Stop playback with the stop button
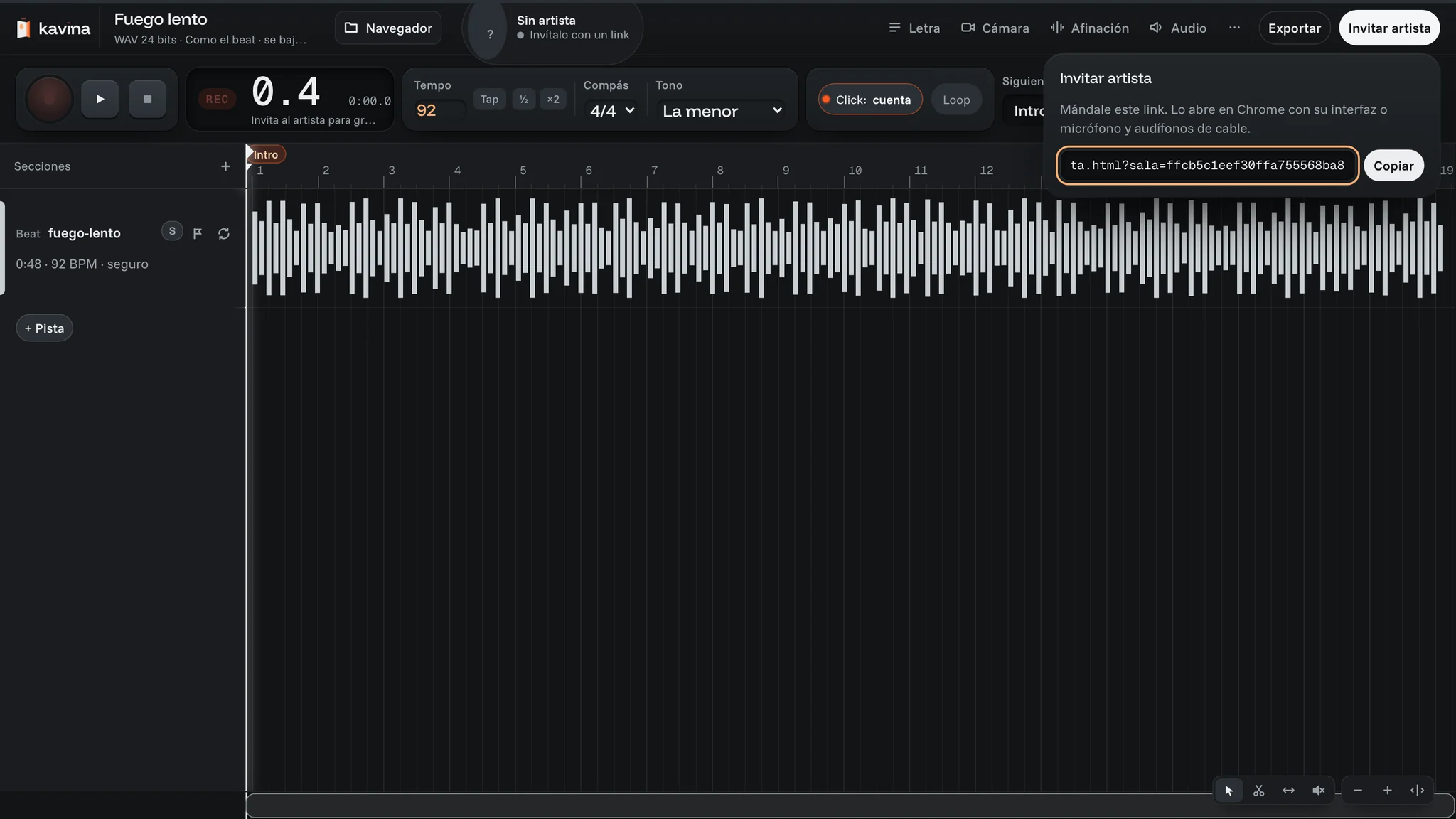This screenshot has height=819, width=1456. [147, 99]
